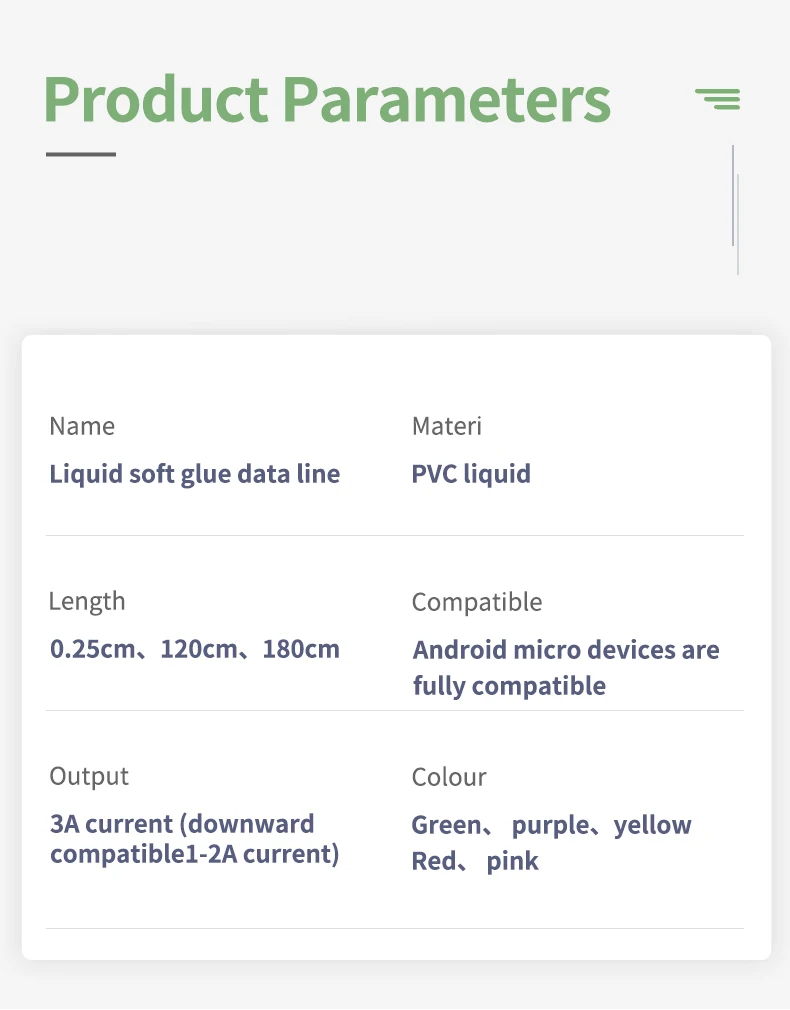
Task: Click the PVC liquid value
Action: coord(471,473)
